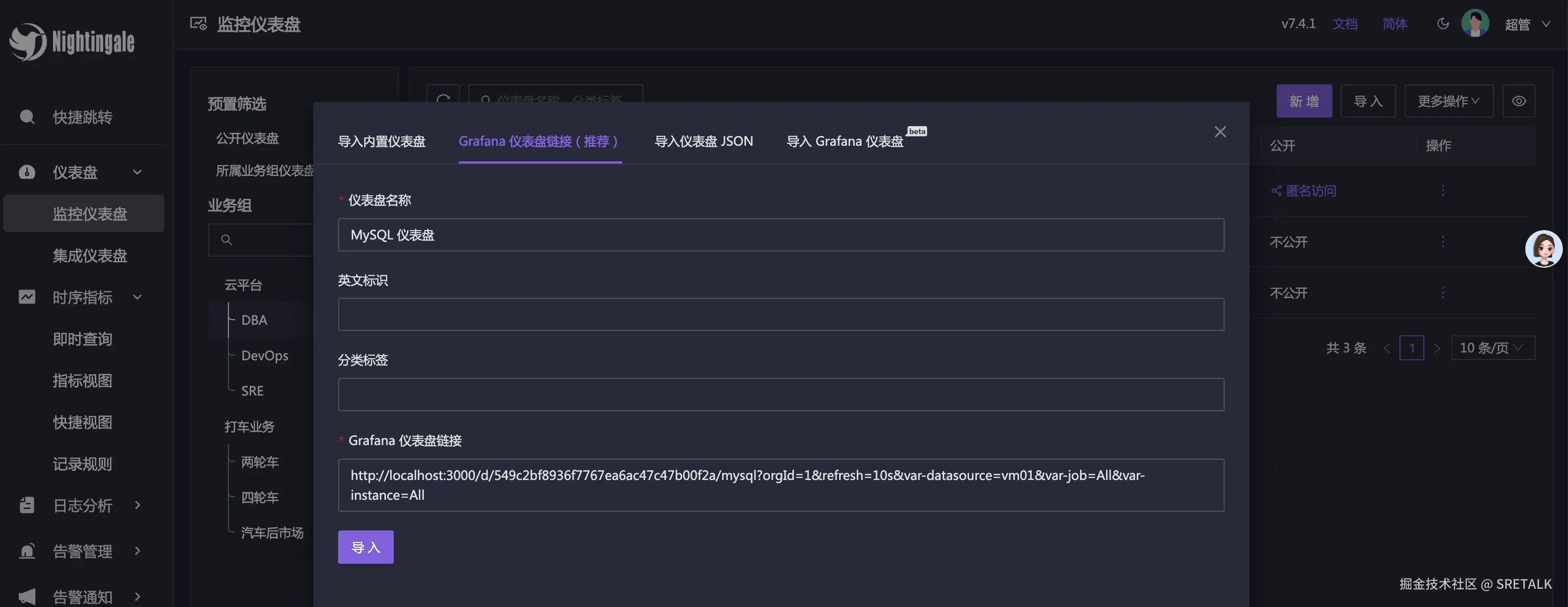This screenshot has height=607, width=1568.
Task: Click the 新增 button
Action: [x=1304, y=101]
